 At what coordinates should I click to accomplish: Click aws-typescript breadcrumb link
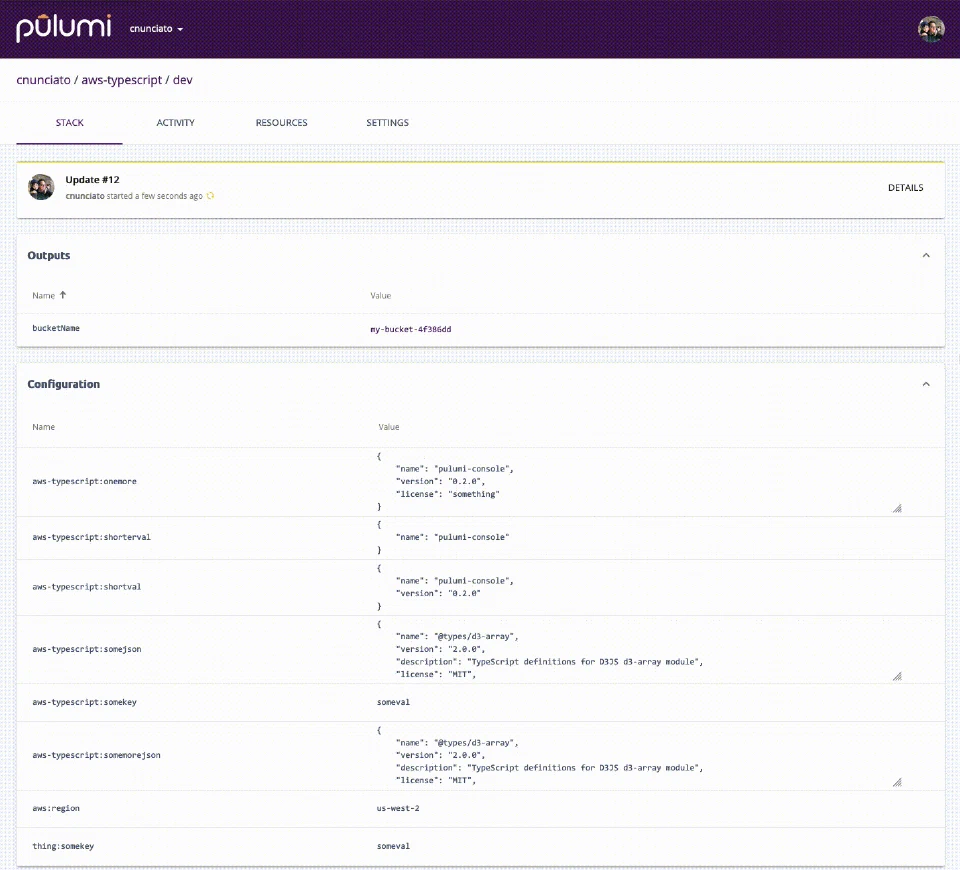tap(122, 80)
